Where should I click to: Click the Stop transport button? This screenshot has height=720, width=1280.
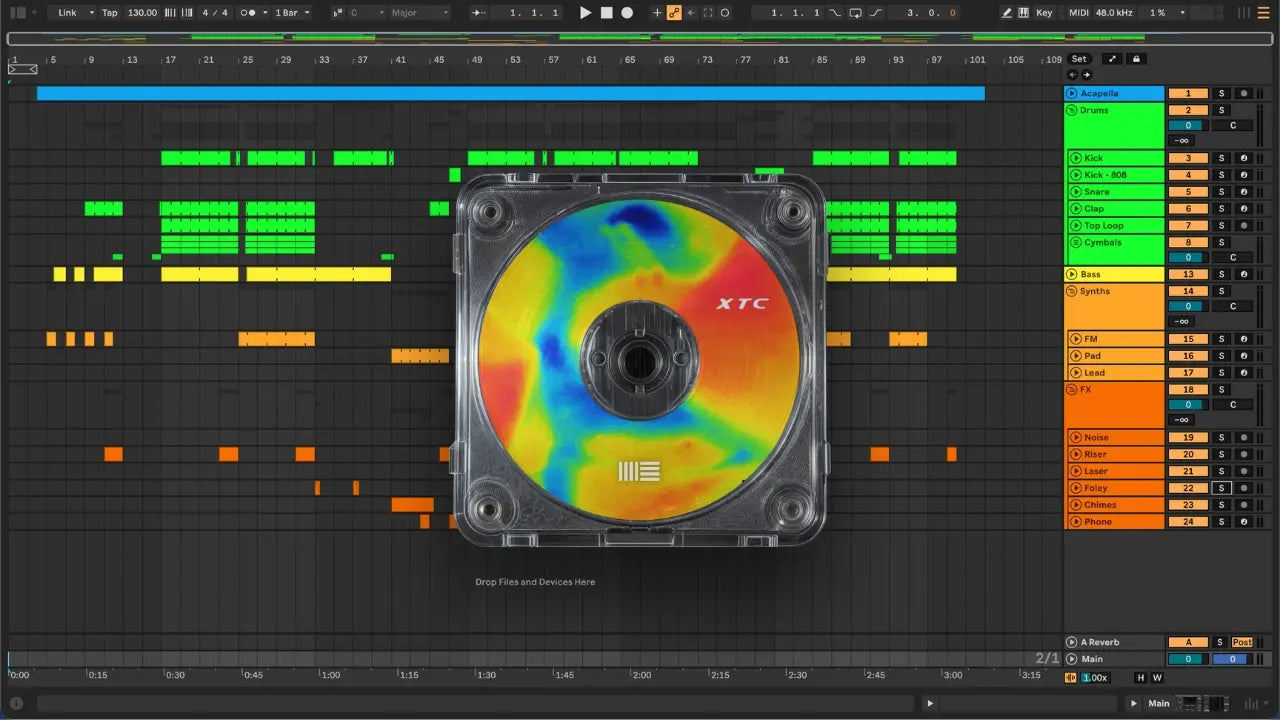[x=607, y=13]
